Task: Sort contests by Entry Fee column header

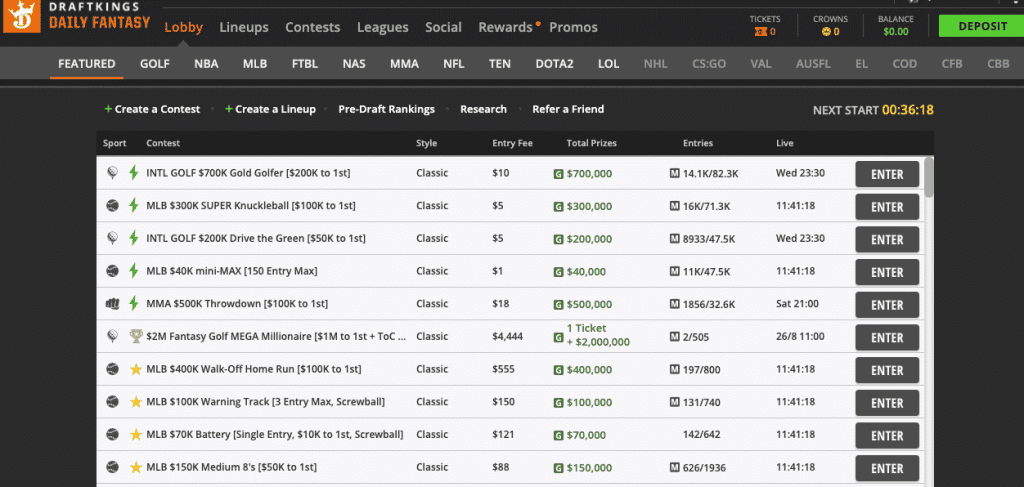Action: [513, 143]
